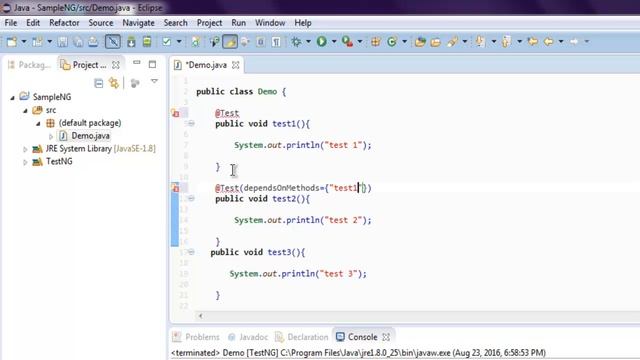
Task: Open the Android SDK Manager download icon
Action: (131, 41)
